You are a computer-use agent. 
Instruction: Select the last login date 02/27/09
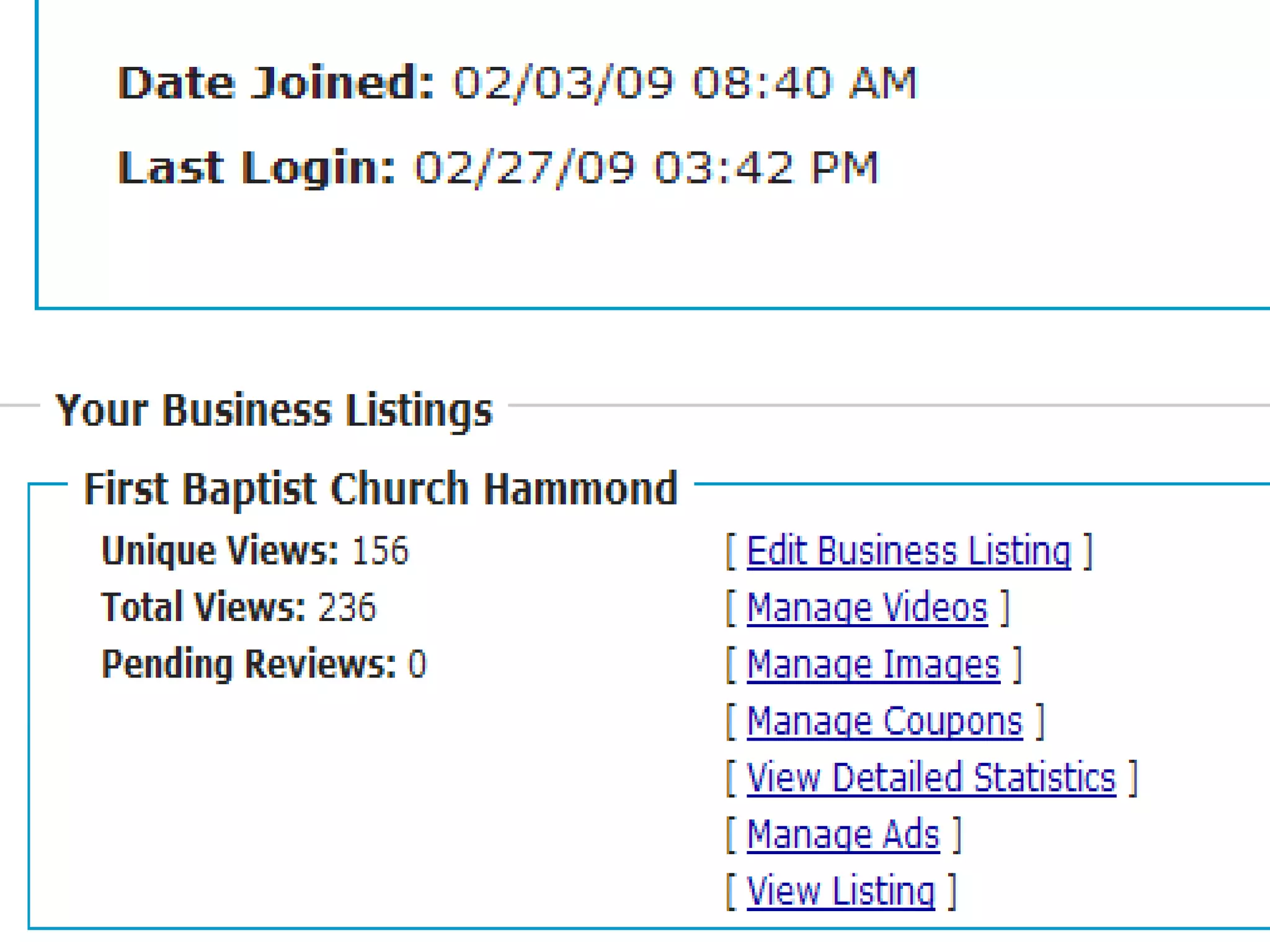(x=525, y=167)
